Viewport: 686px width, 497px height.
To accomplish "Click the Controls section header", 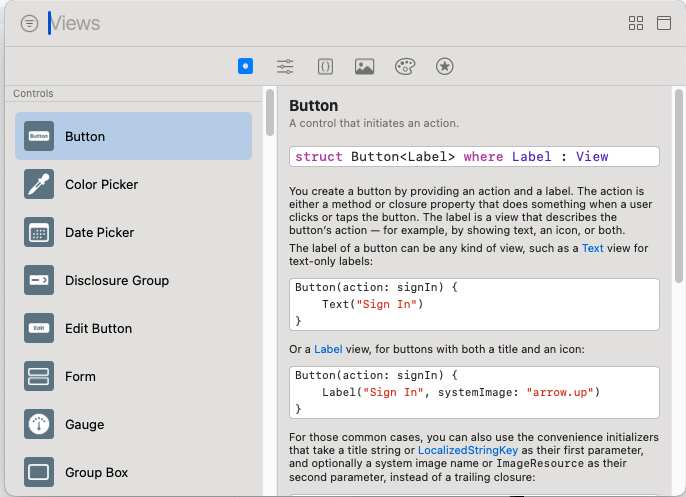I will pos(33,94).
